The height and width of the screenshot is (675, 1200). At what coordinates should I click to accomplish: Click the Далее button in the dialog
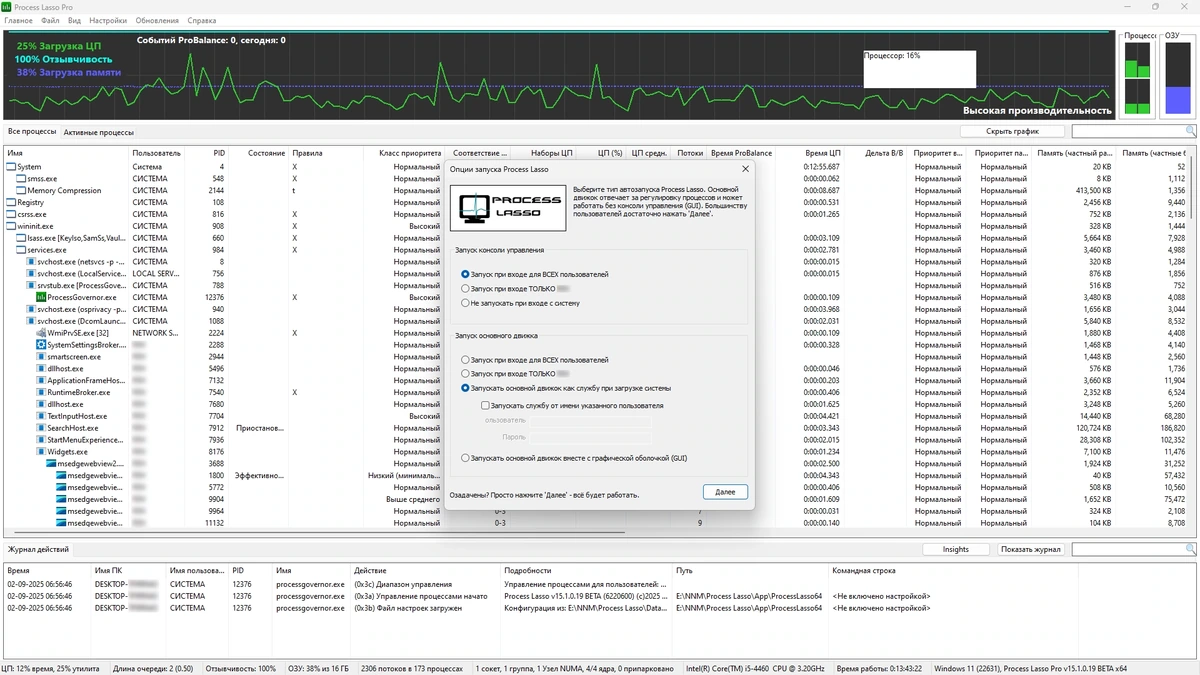(x=725, y=492)
